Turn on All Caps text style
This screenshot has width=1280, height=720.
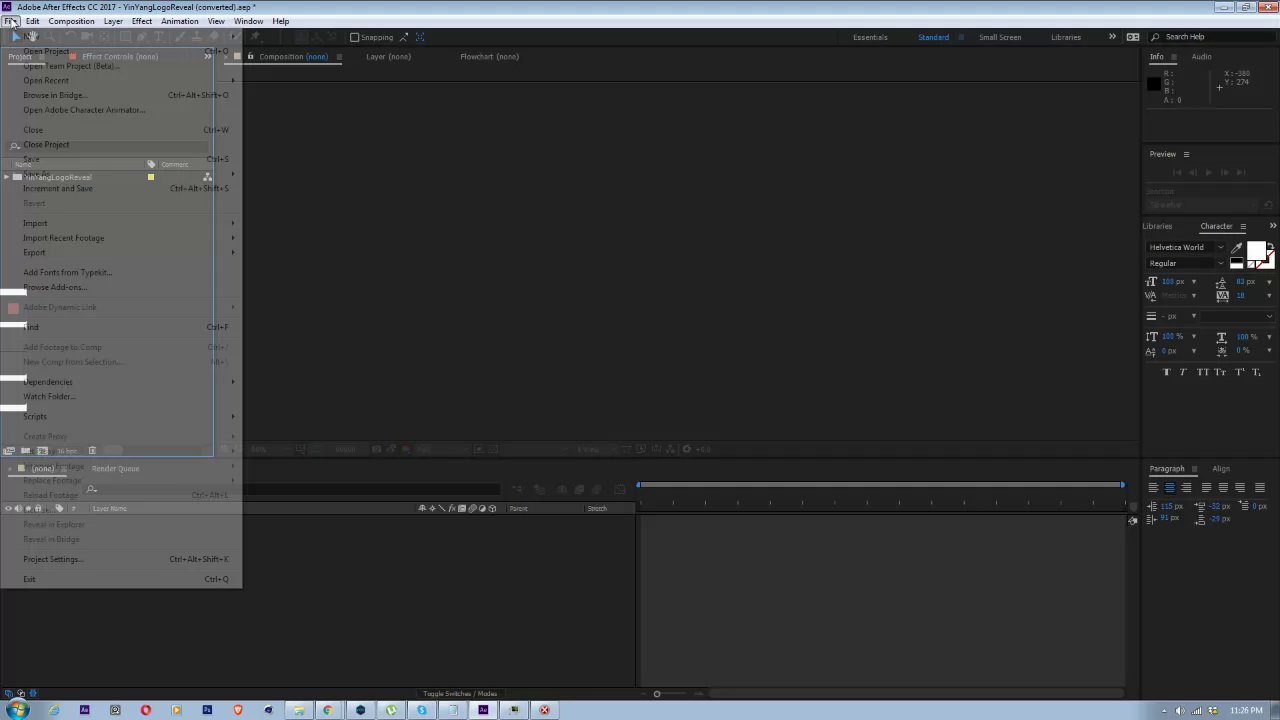(1202, 372)
